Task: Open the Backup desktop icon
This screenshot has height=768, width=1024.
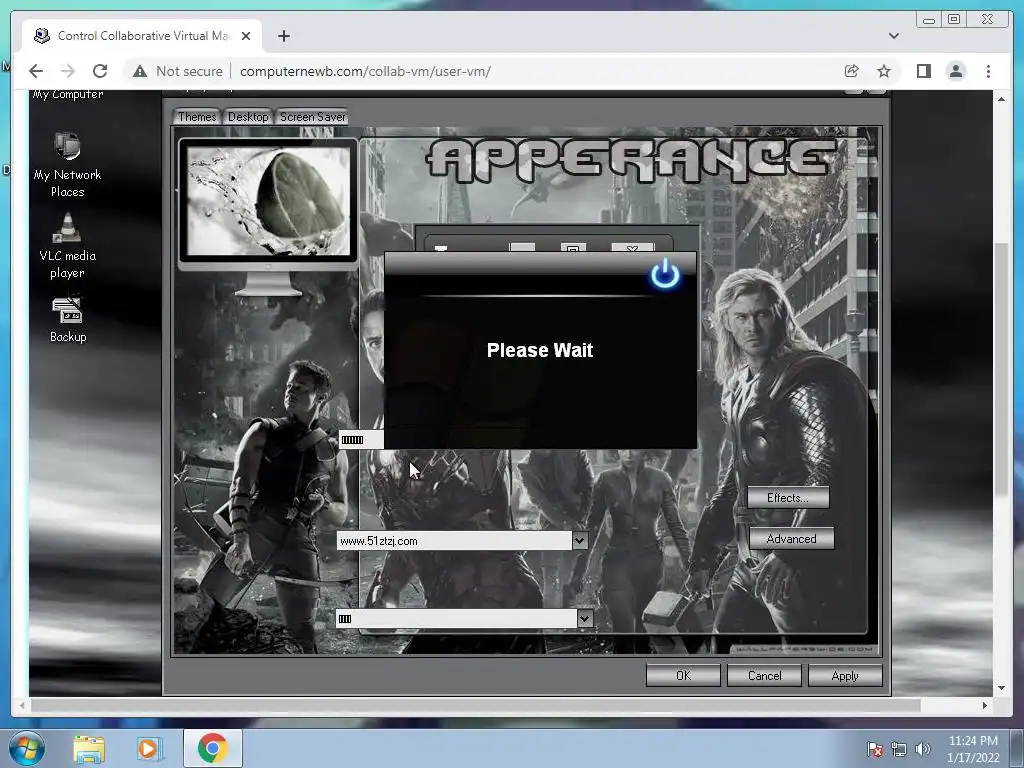Action: (68, 319)
